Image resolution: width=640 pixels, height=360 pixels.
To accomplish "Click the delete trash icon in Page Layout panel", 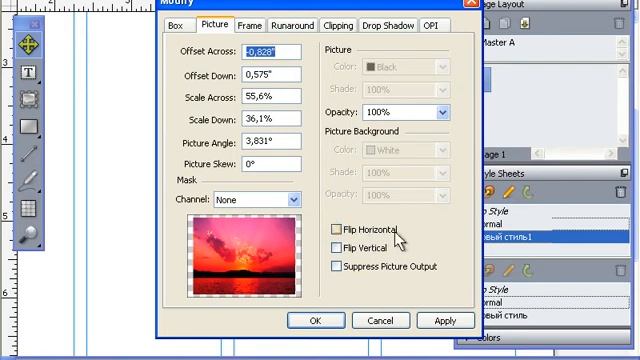I will click(619, 23).
